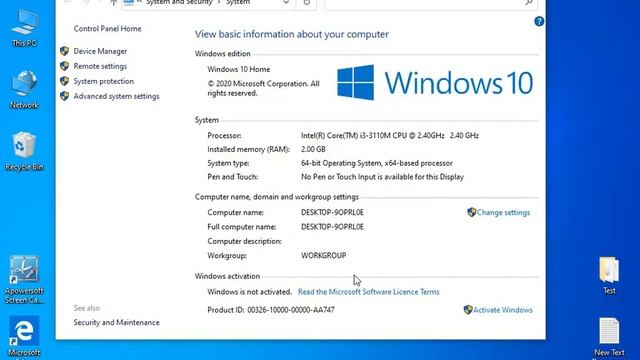This screenshot has width=640, height=360.
Task: Click the search magnifier icon
Action: pyautogui.click(x=529, y=3)
